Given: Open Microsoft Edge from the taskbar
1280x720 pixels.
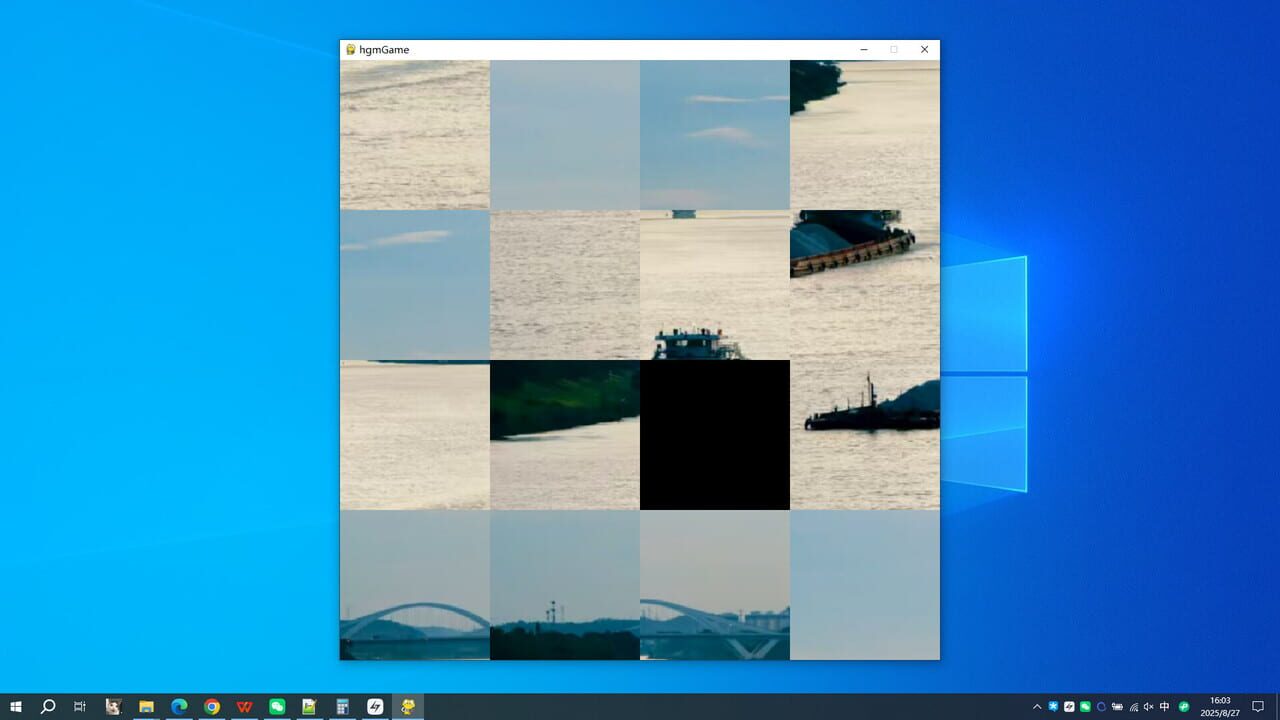Looking at the screenshot, I should 179,707.
